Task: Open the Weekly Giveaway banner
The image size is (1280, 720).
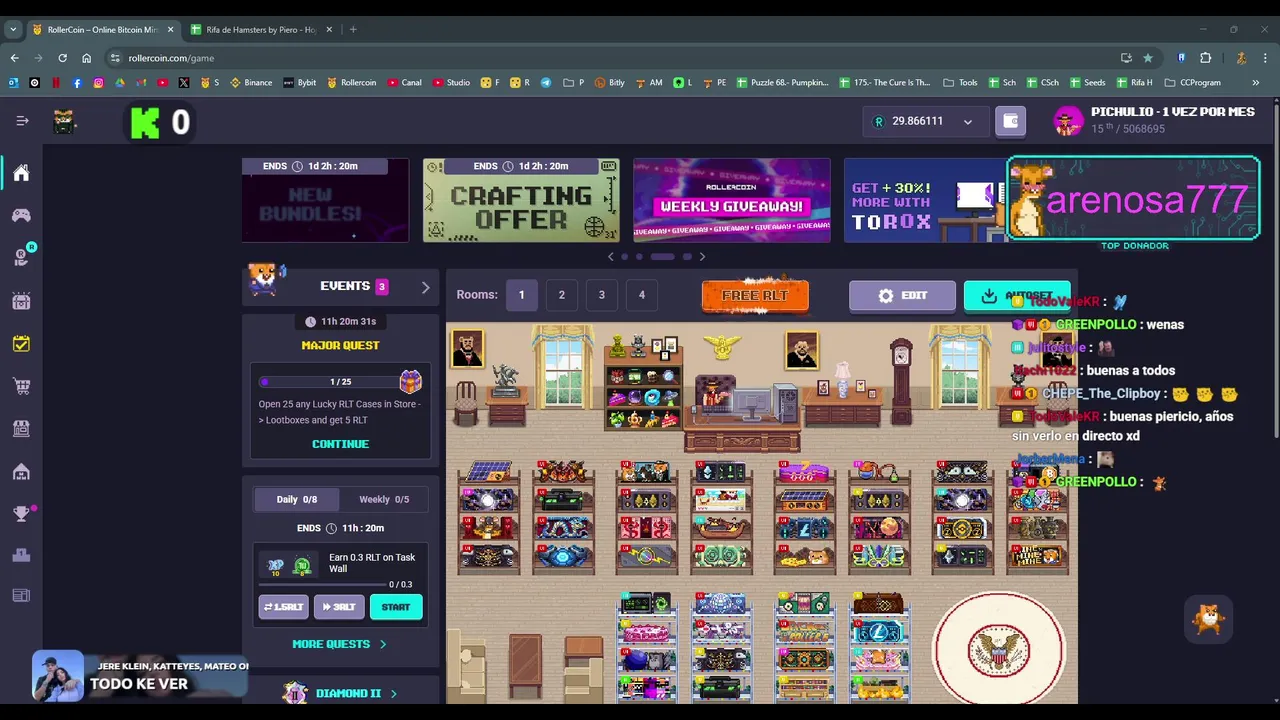Action: (x=732, y=200)
